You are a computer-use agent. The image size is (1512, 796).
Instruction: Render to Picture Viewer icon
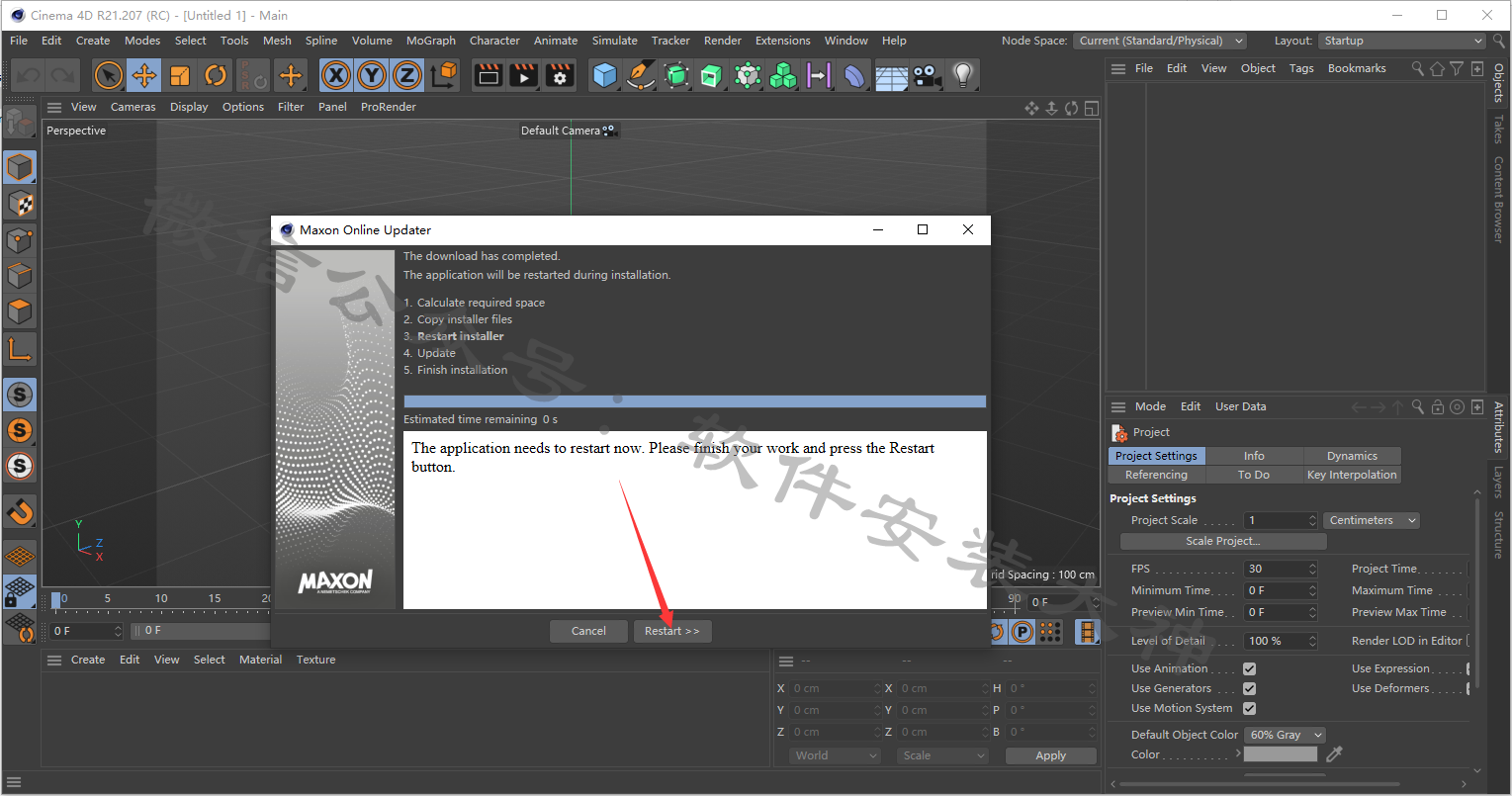pyautogui.click(x=524, y=75)
